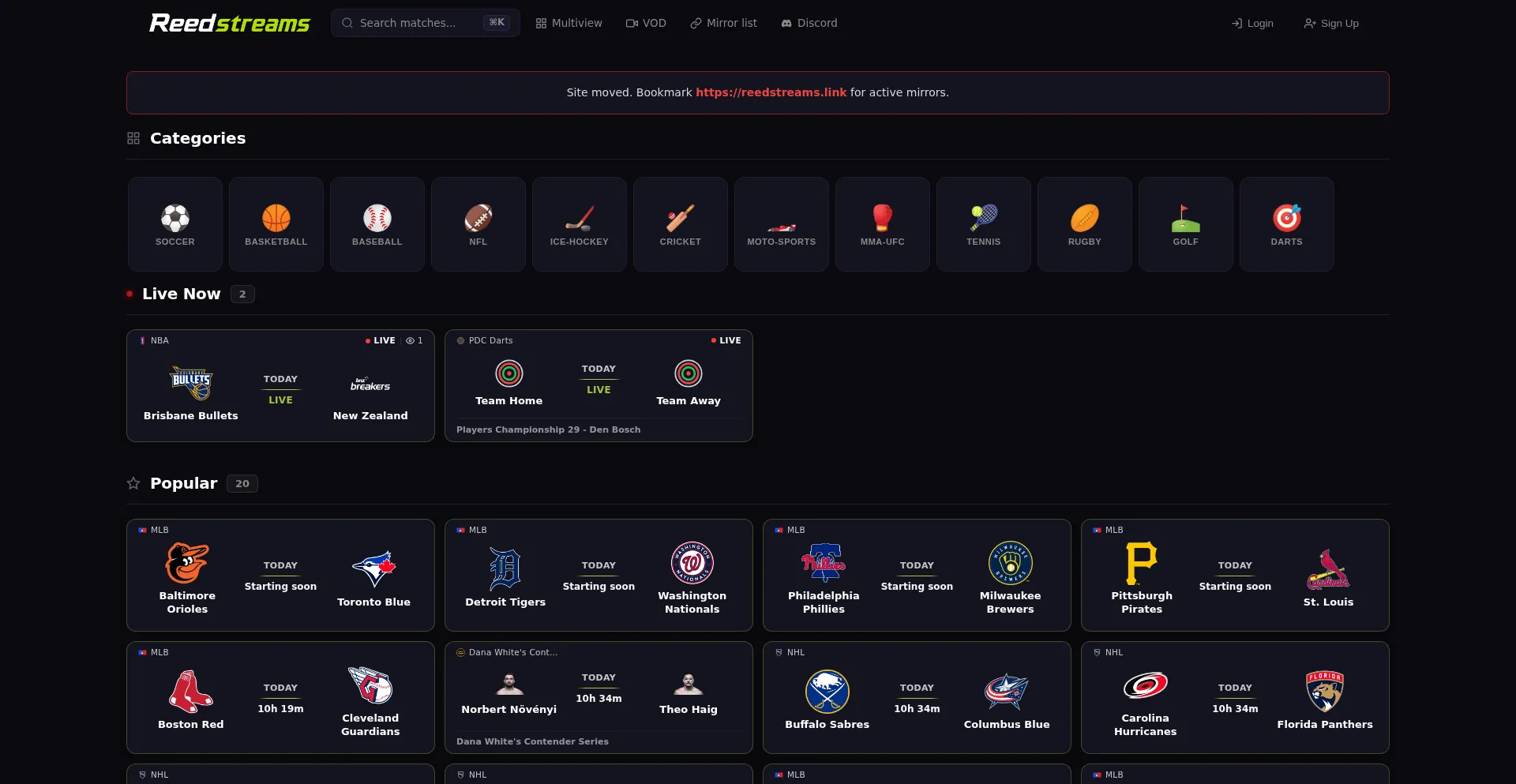
Task: Click the Sign Up button
Action: (x=1331, y=24)
